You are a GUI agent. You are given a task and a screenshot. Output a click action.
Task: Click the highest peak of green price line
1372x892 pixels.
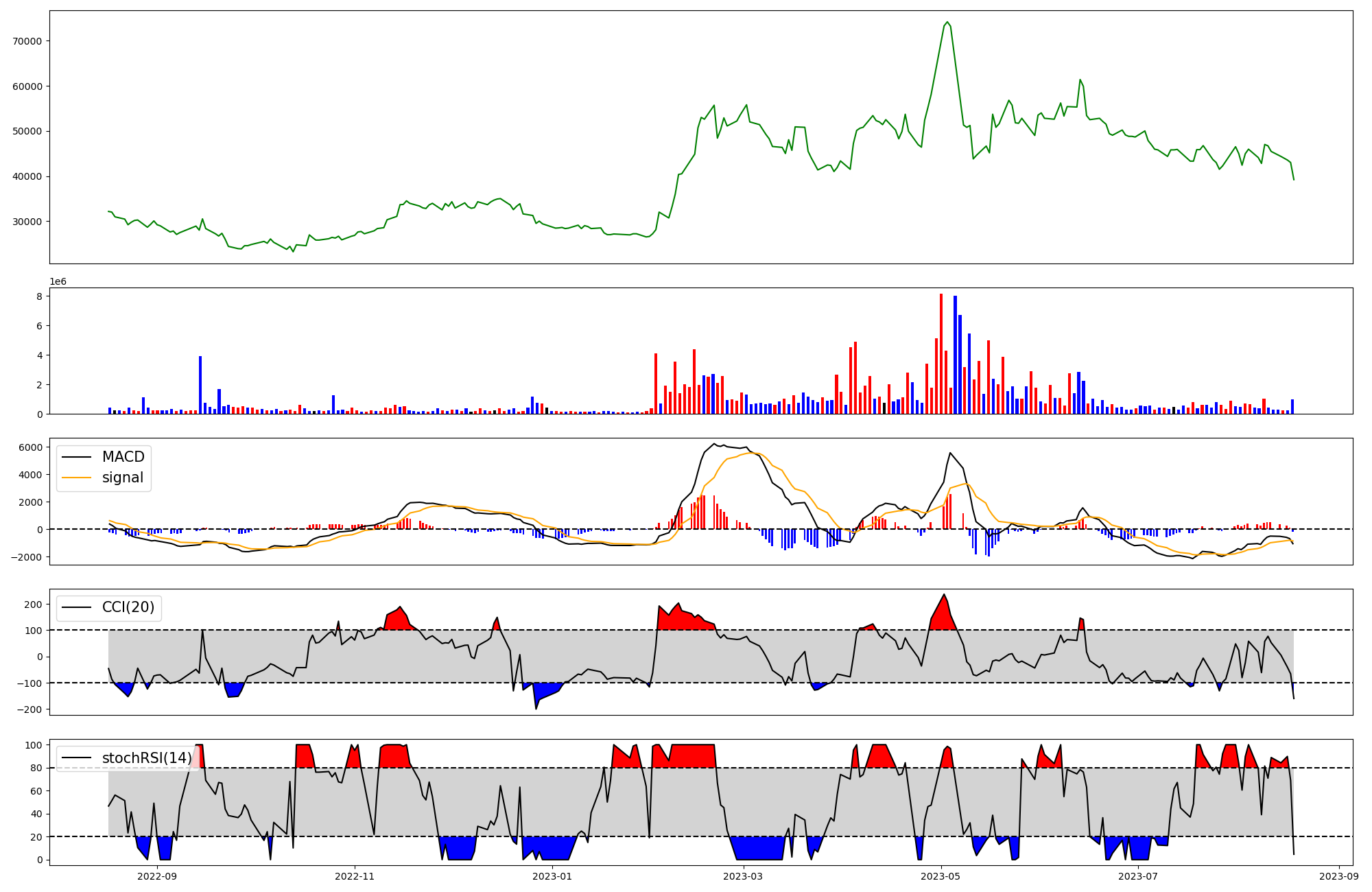point(947,22)
